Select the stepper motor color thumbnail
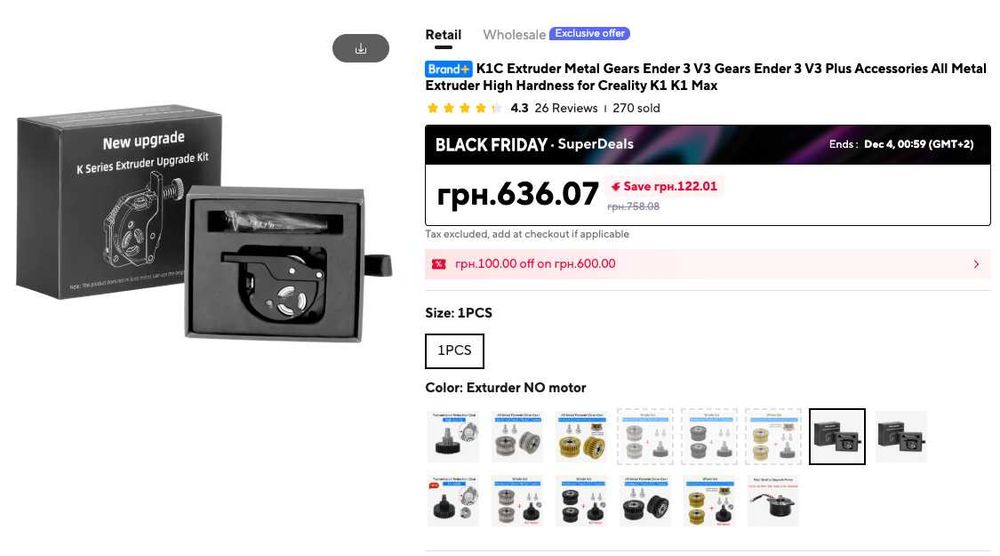This screenshot has height=556, width=1000. coord(773,500)
